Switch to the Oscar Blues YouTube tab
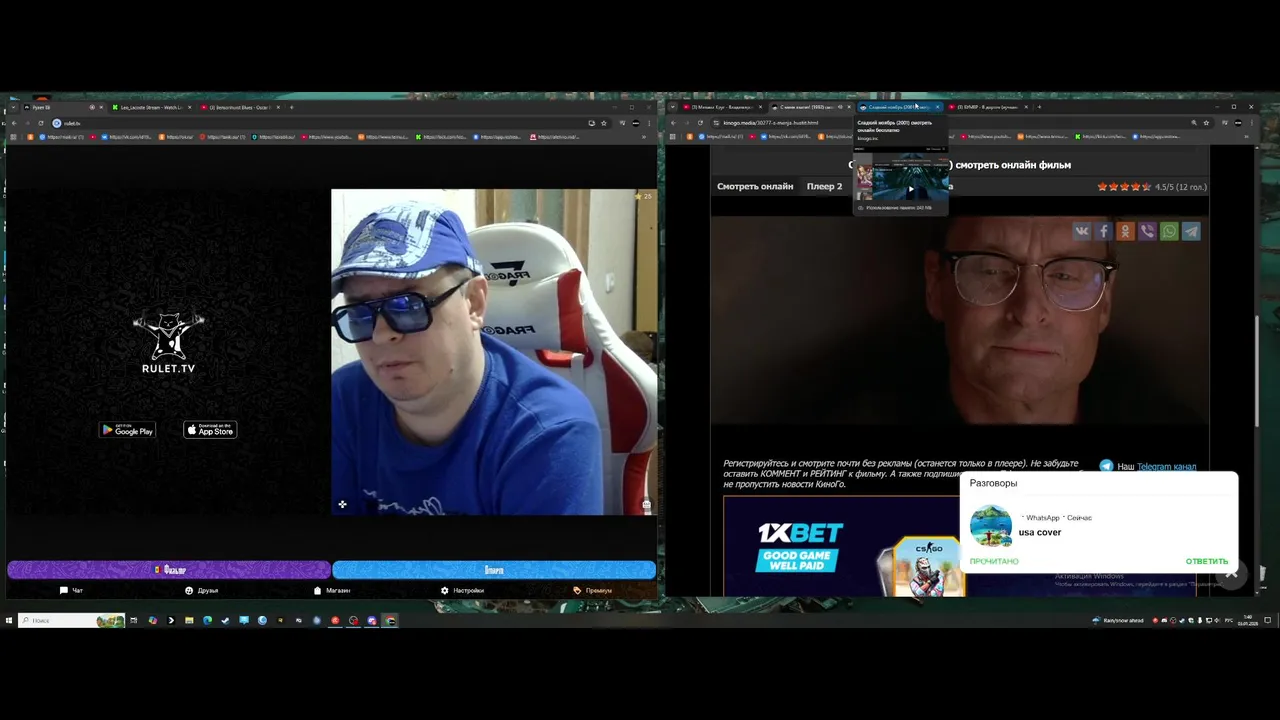1280x720 pixels. pos(240,107)
